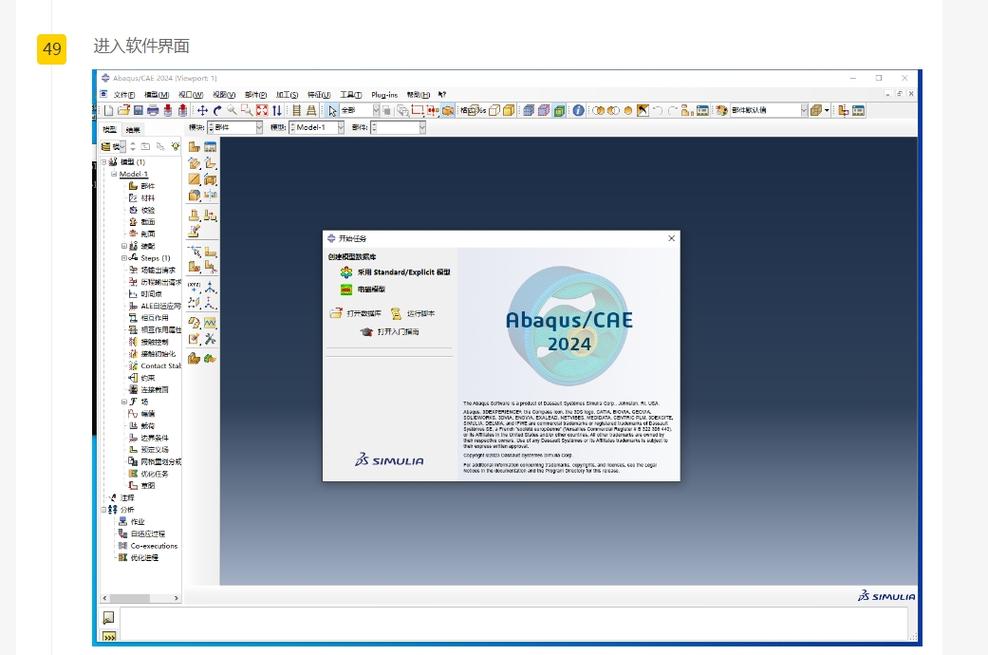Click the Save floppy disk icon
This screenshot has height=655, width=988.
coord(138,110)
